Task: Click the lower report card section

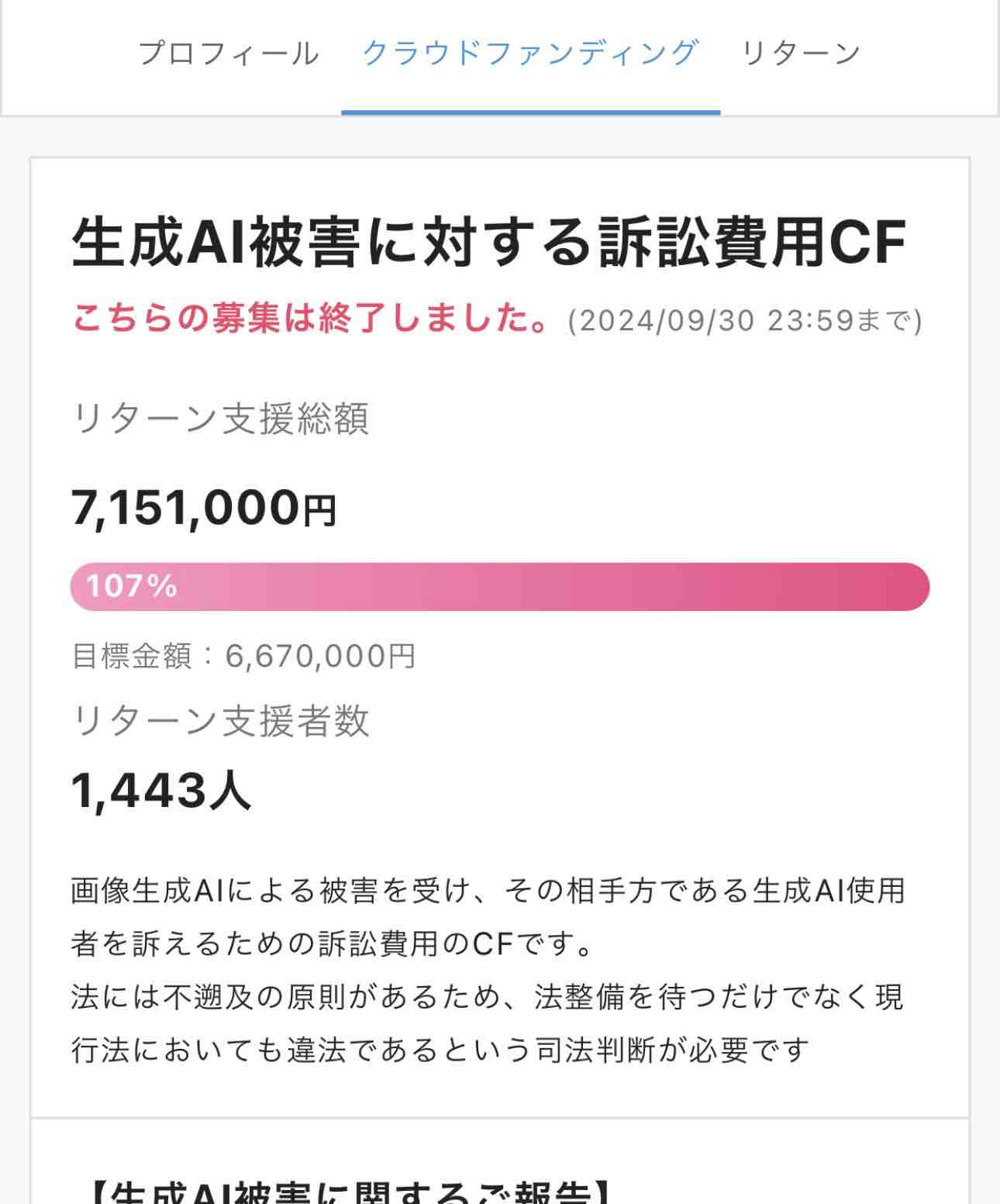Action: coord(499,1163)
